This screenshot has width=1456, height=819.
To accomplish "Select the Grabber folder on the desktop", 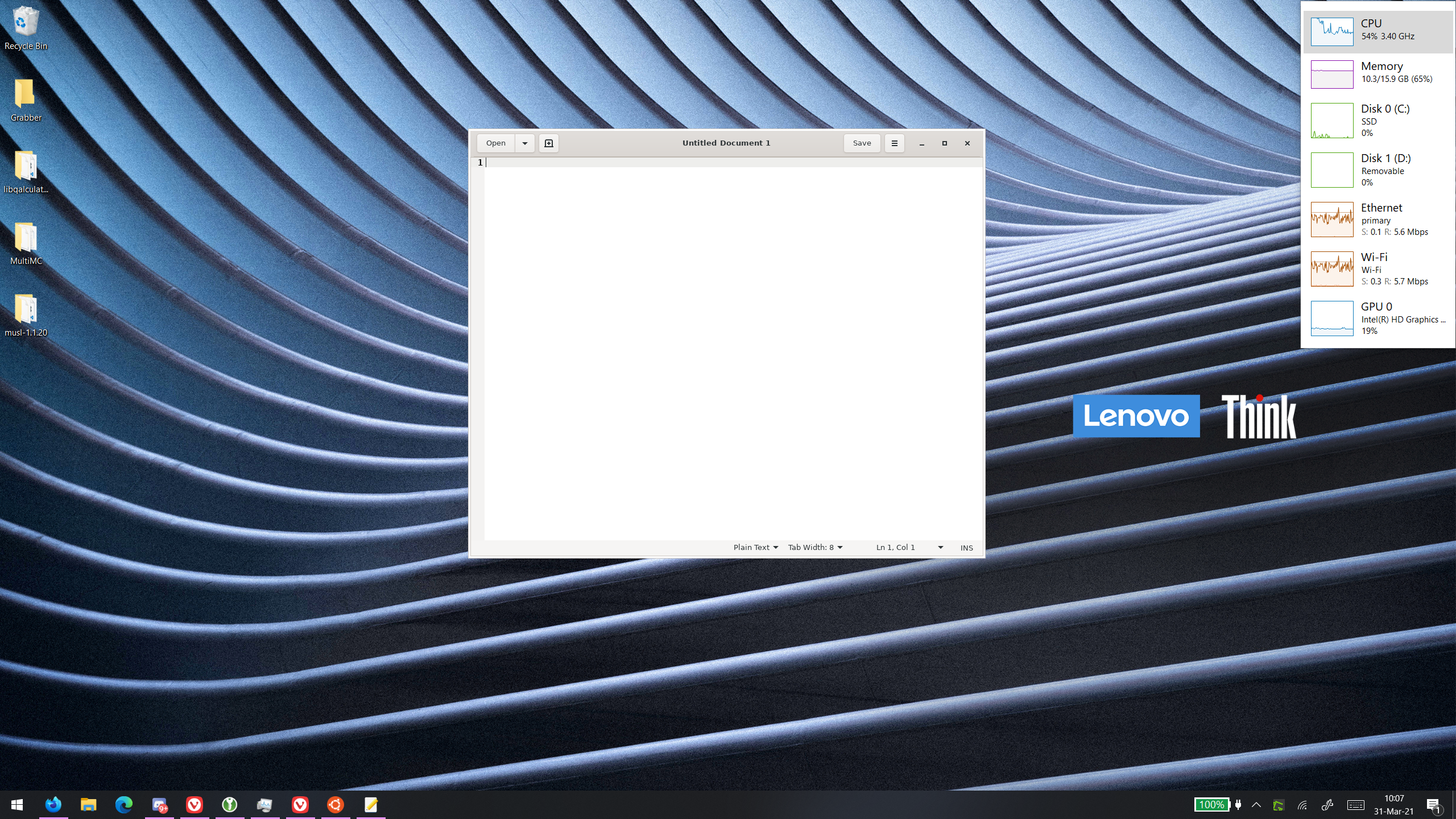I will tap(26, 100).
